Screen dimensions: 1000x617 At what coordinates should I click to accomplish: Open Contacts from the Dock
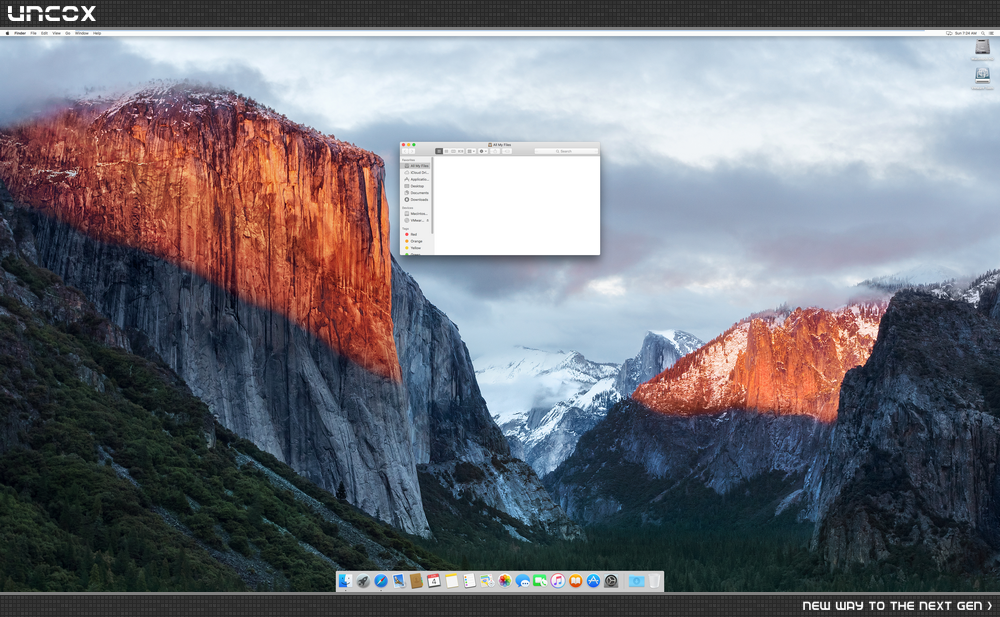tap(416, 581)
